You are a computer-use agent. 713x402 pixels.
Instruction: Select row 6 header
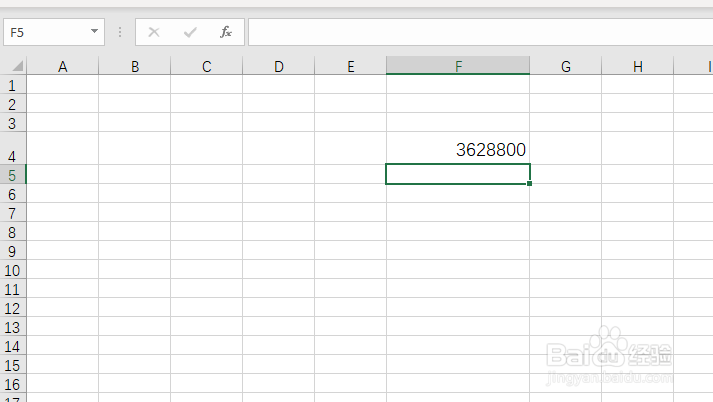[x=13, y=194]
